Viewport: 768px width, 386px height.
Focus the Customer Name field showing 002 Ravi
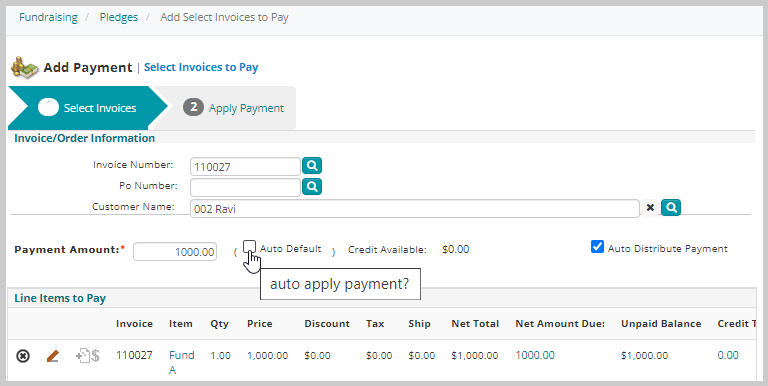[414, 209]
